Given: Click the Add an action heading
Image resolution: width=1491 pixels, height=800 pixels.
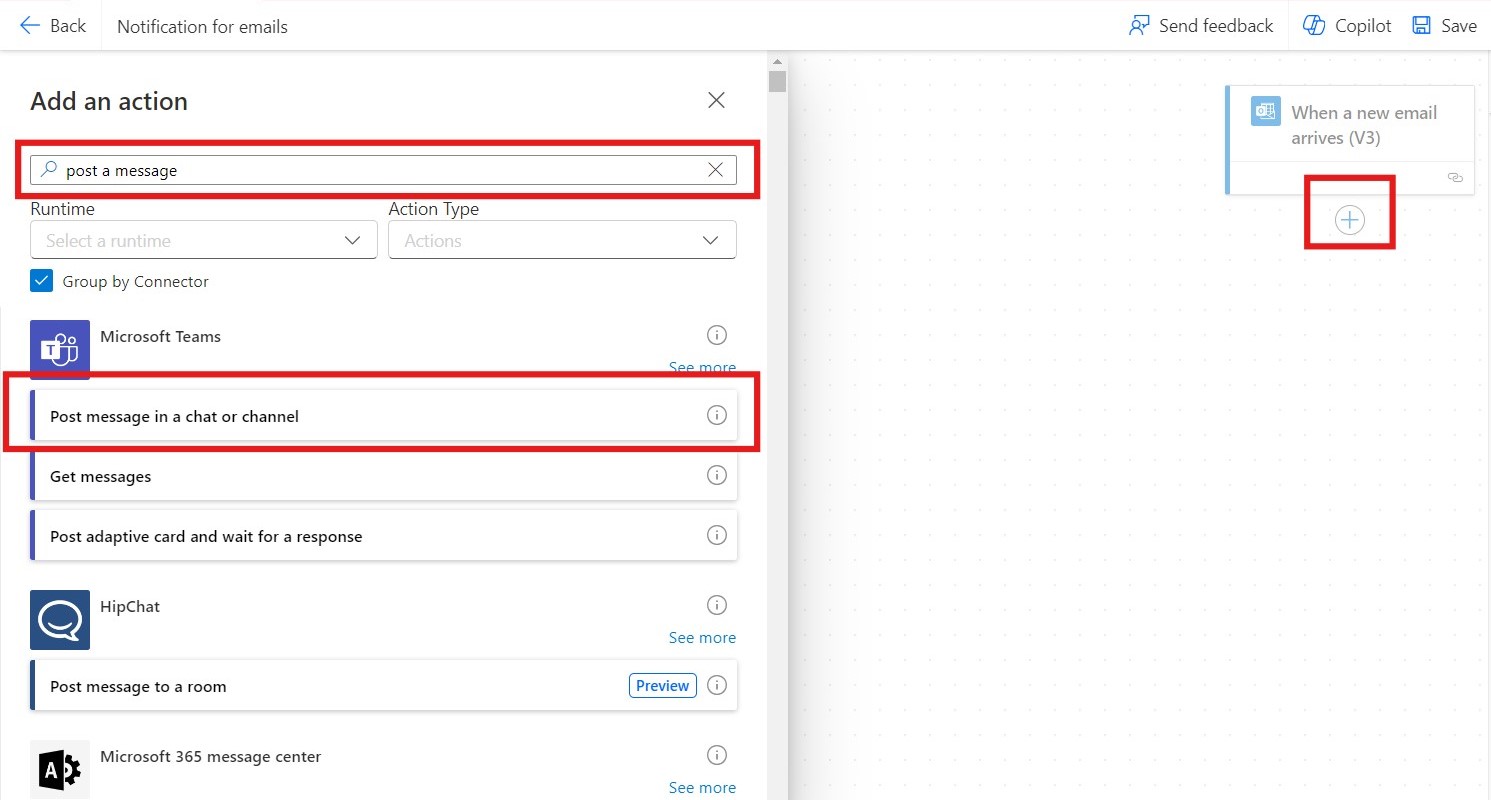Looking at the screenshot, I should [109, 101].
